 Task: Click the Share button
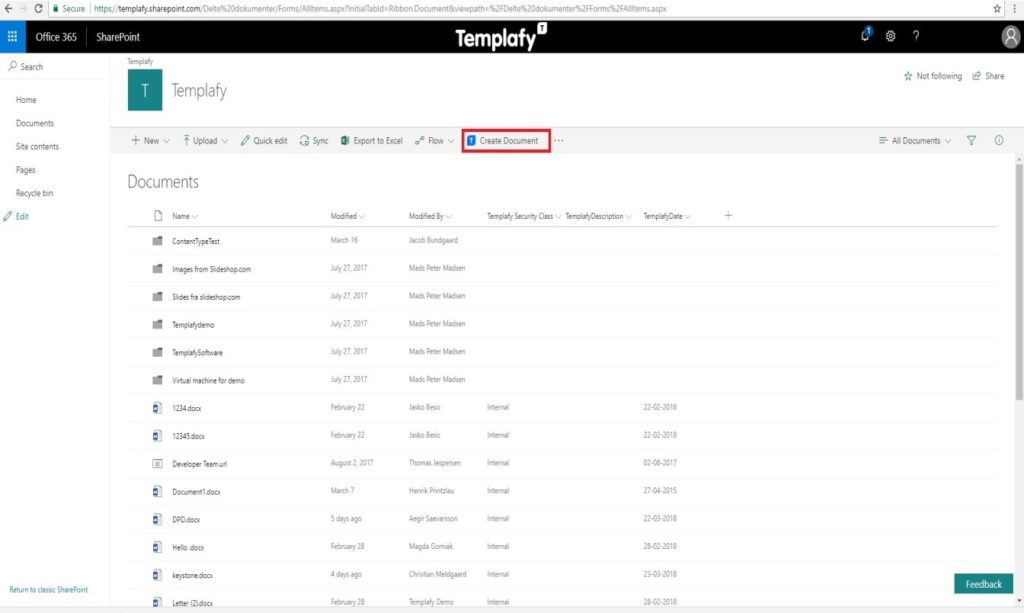(988, 76)
